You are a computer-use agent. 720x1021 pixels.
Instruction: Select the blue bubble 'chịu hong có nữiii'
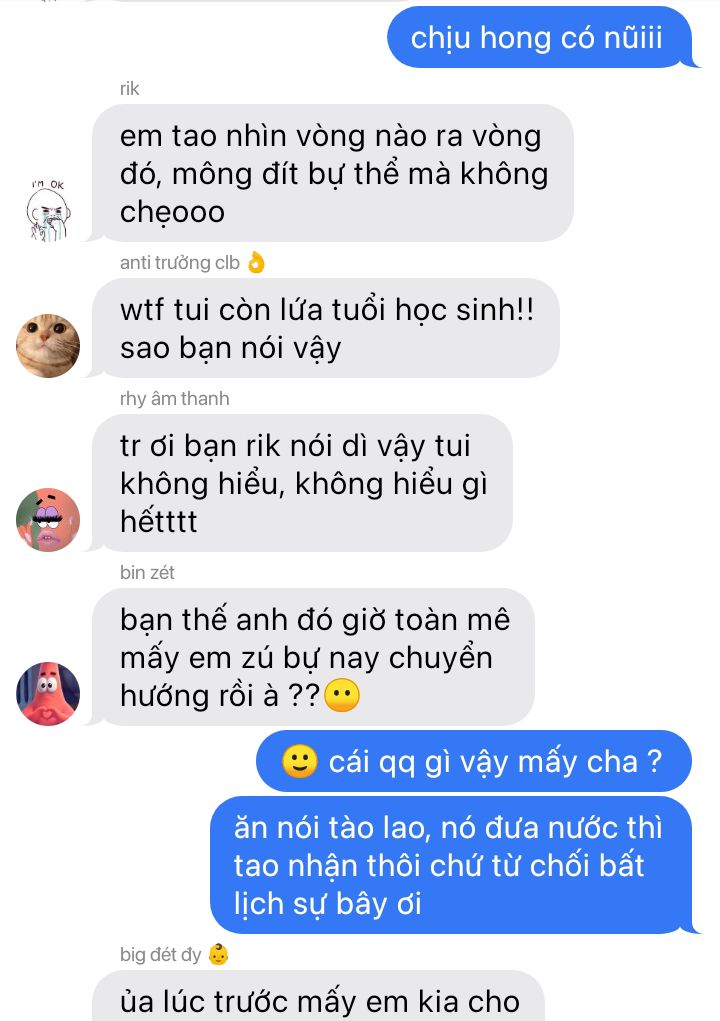click(539, 37)
